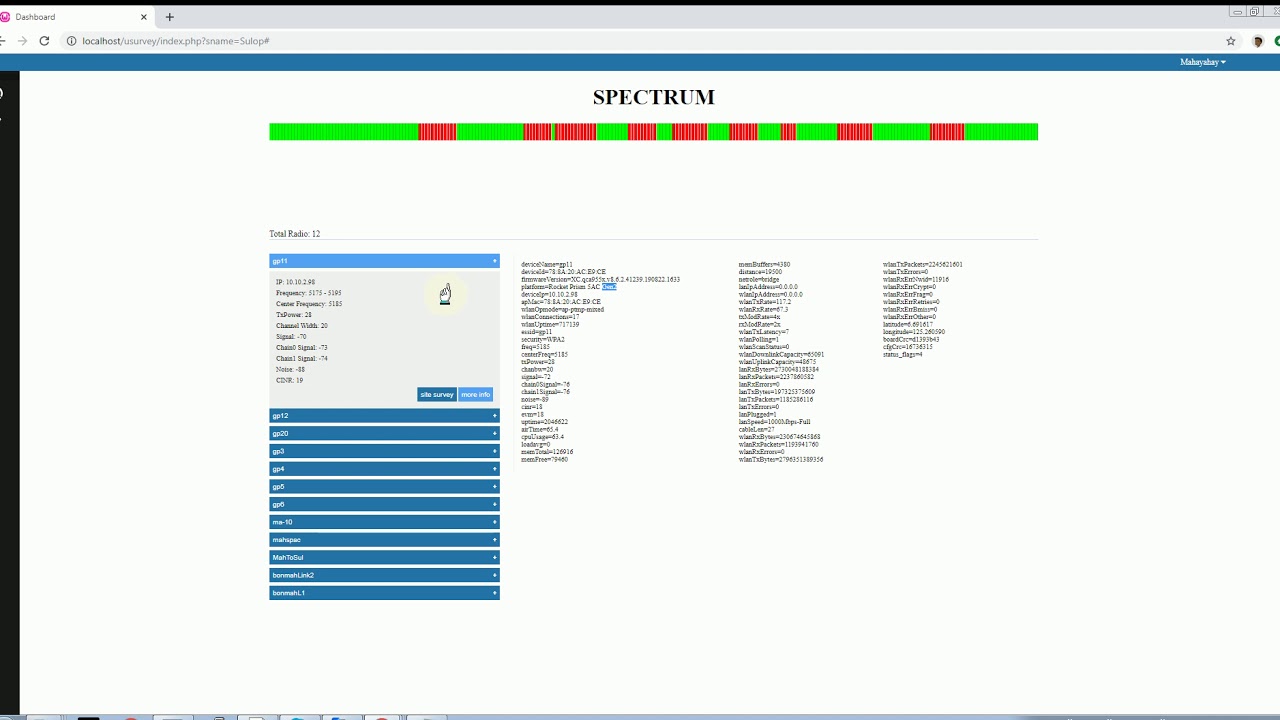Expand the gp12 radio panel

pyautogui.click(x=384, y=416)
